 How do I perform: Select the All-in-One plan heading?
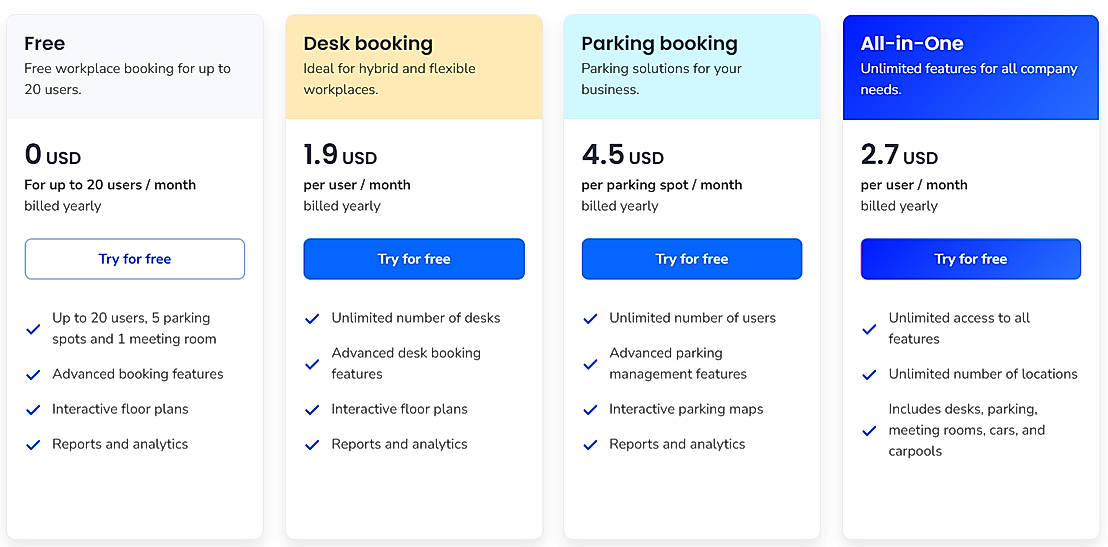tap(912, 43)
